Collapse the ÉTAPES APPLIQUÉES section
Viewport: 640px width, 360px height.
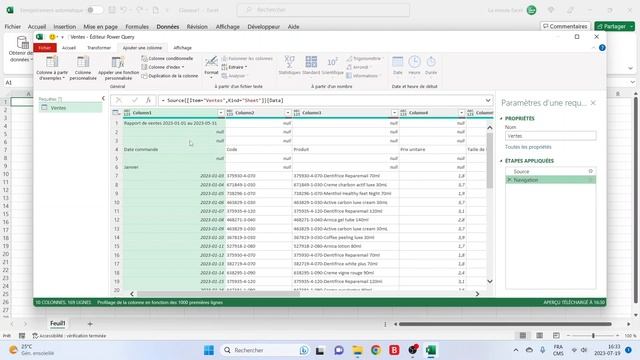pos(502,161)
